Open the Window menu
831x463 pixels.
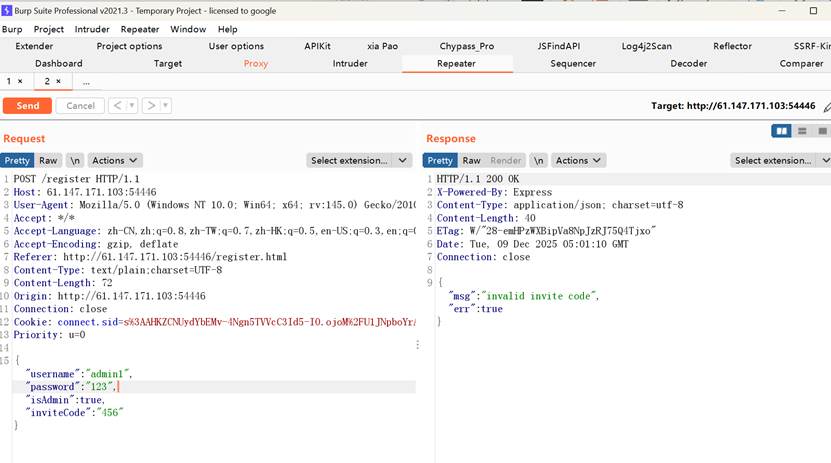(188, 29)
